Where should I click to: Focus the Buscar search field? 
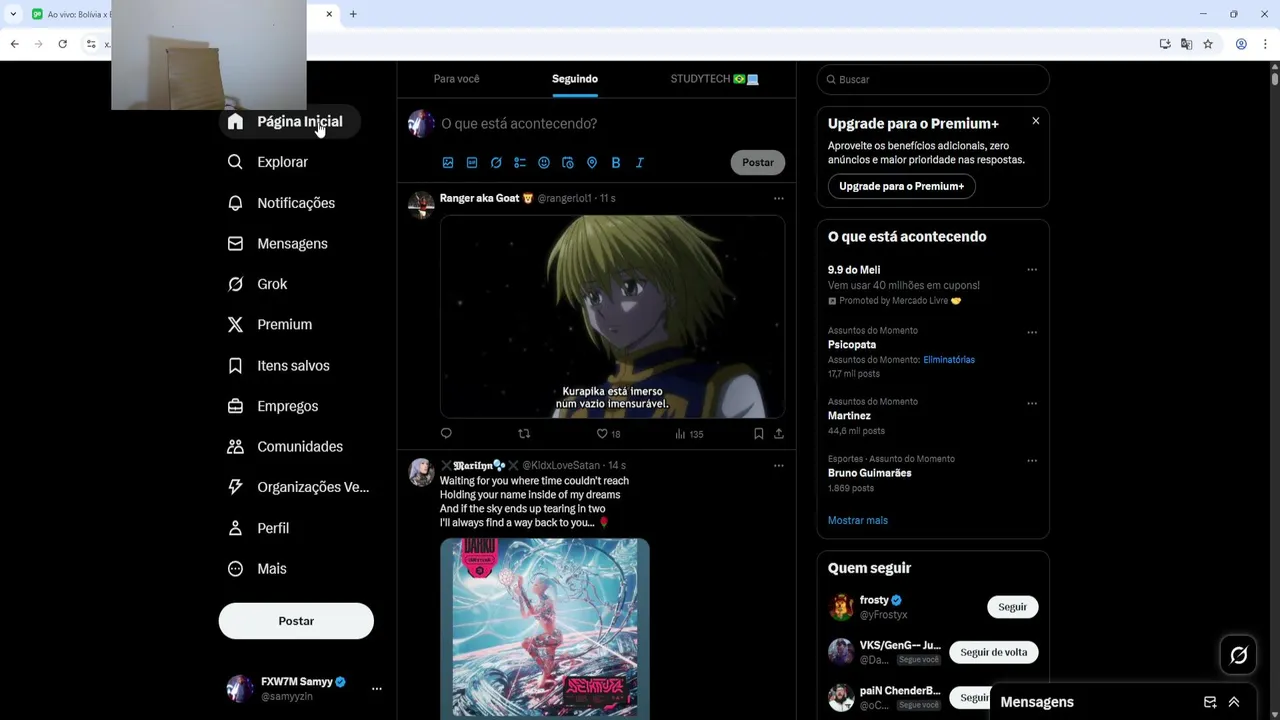click(x=933, y=79)
